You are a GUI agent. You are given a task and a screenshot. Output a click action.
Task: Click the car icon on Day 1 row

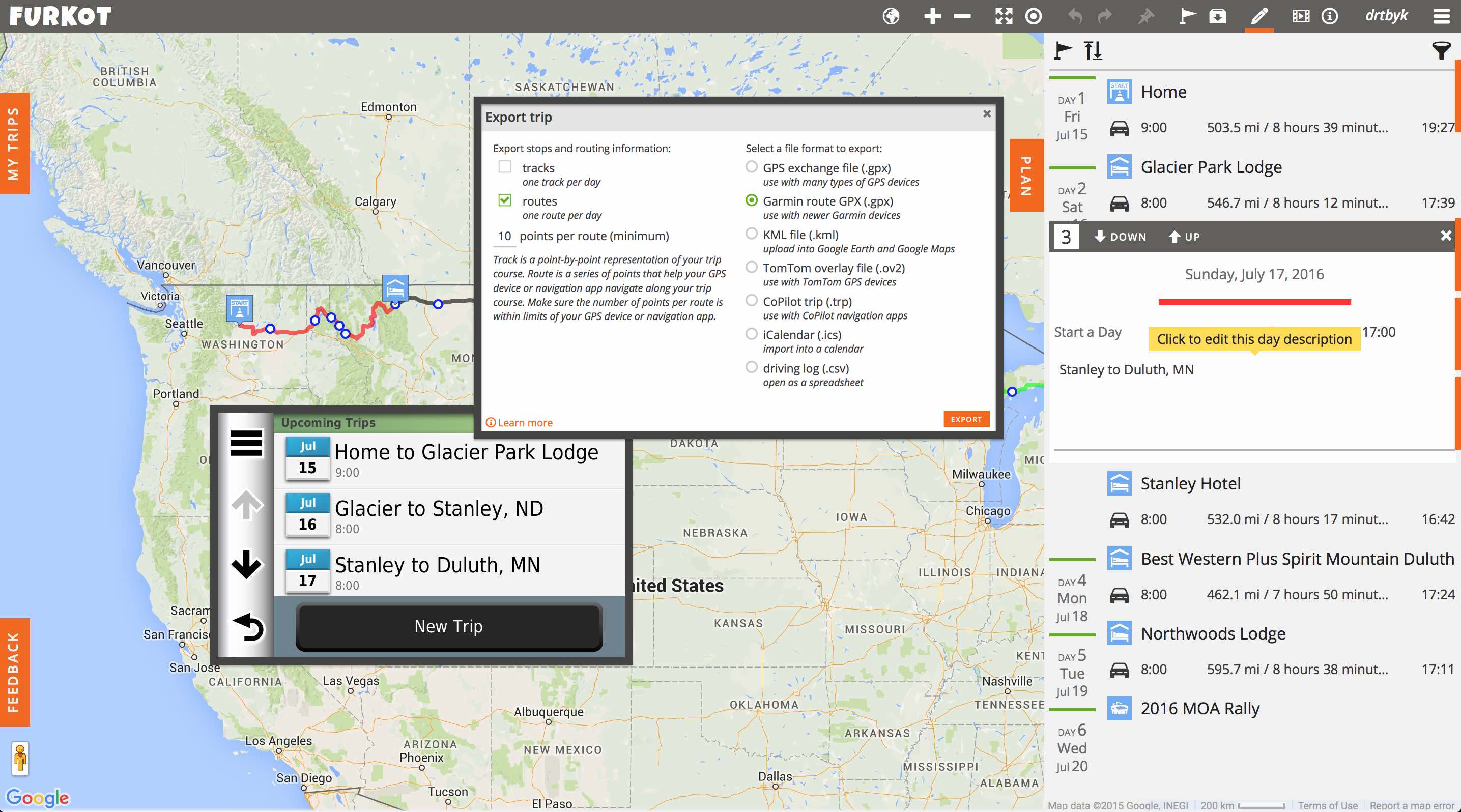(1119, 128)
